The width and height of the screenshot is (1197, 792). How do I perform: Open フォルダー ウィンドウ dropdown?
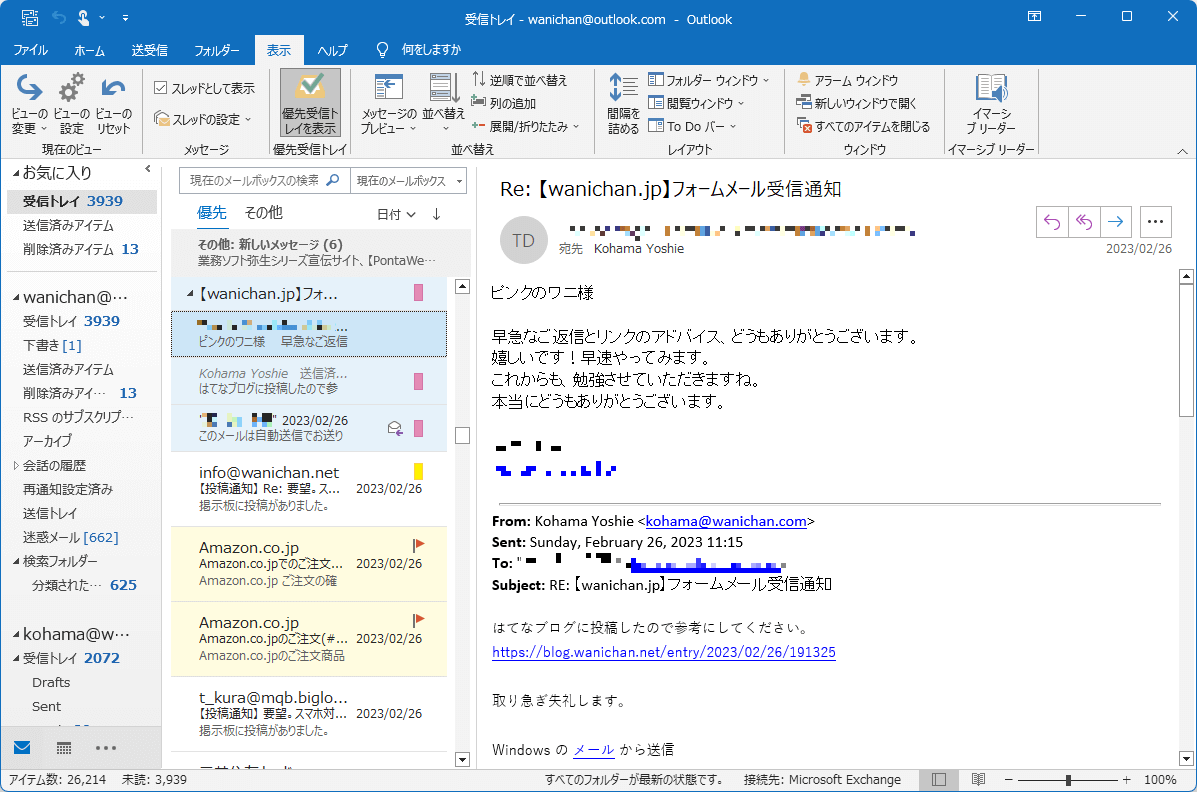[x=709, y=80]
